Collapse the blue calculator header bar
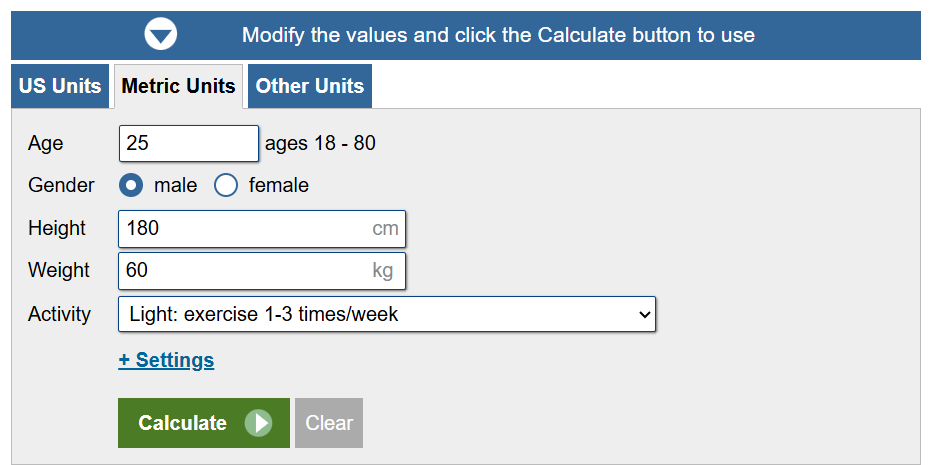 click(x=466, y=35)
